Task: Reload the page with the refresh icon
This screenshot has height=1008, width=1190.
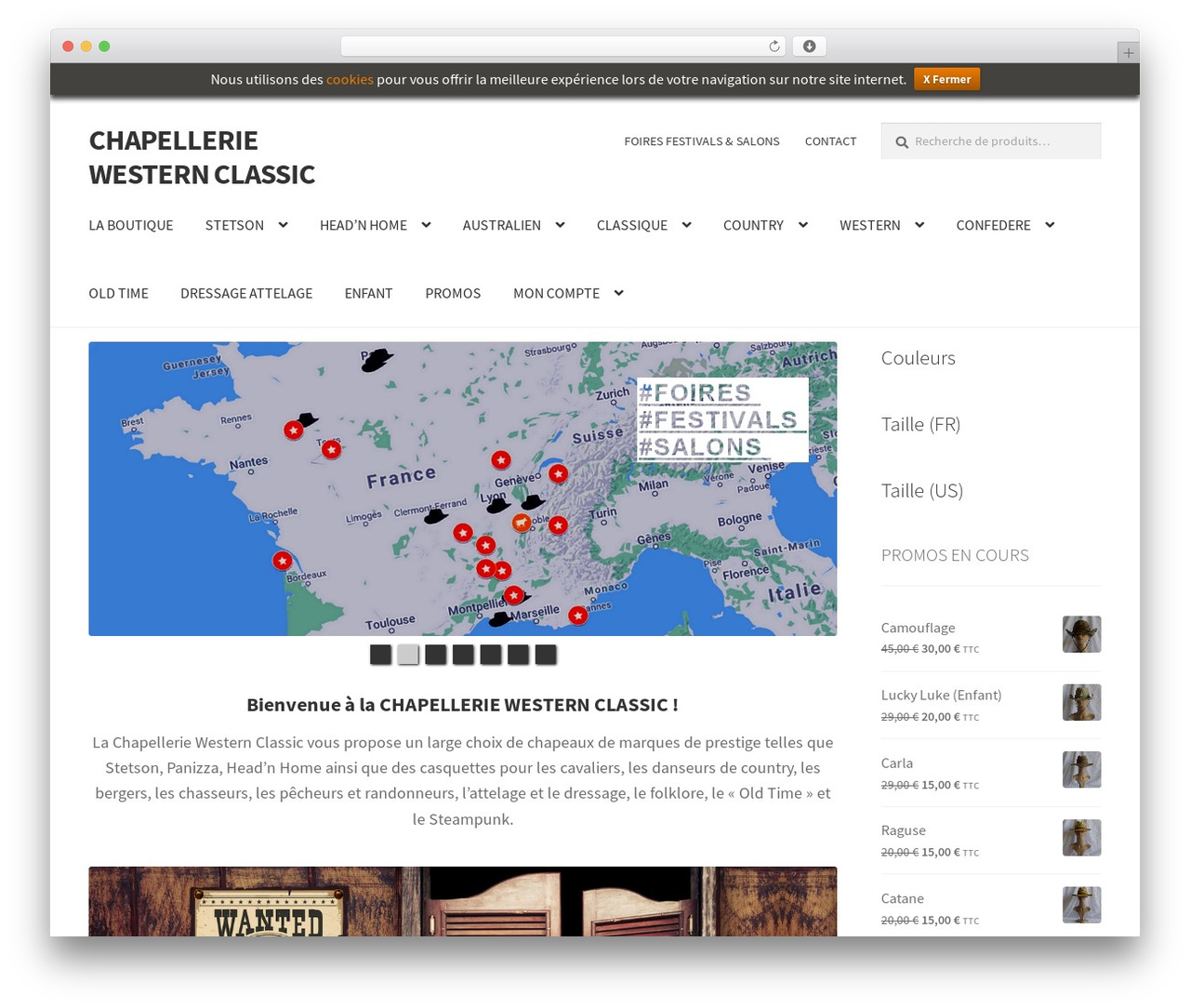Action: pos(773,46)
